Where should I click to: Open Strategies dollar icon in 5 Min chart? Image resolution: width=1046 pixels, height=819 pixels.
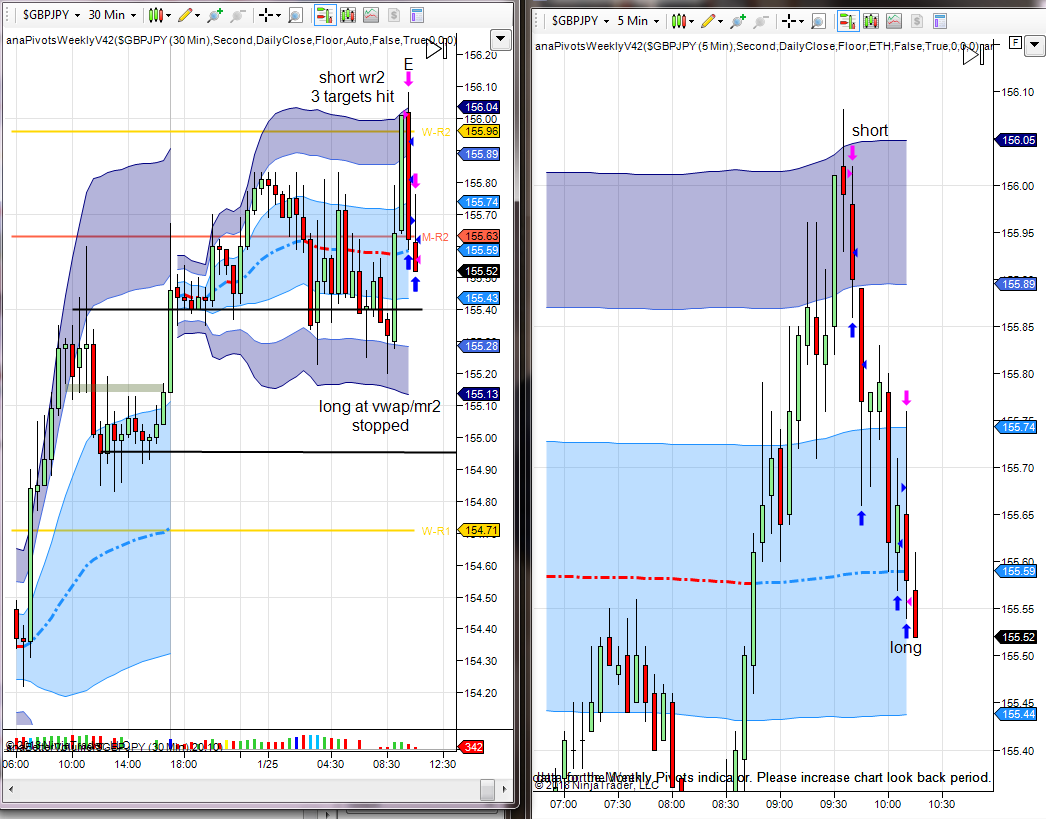point(917,21)
